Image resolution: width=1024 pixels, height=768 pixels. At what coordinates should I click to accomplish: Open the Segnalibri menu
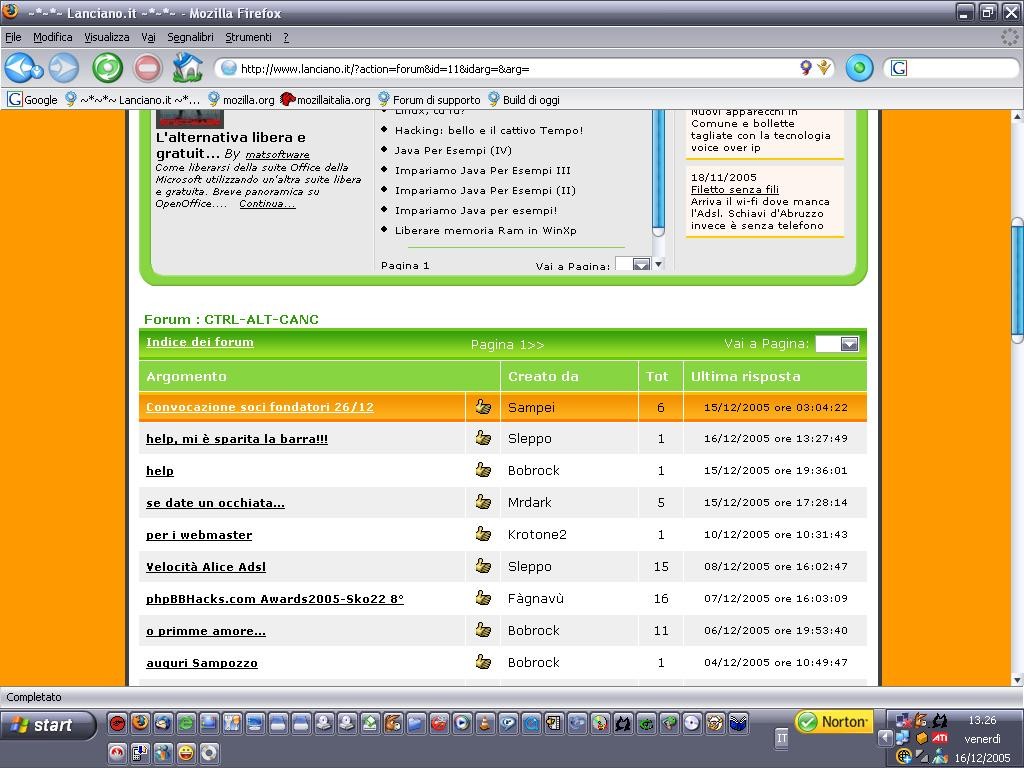pyautogui.click(x=190, y=37)
